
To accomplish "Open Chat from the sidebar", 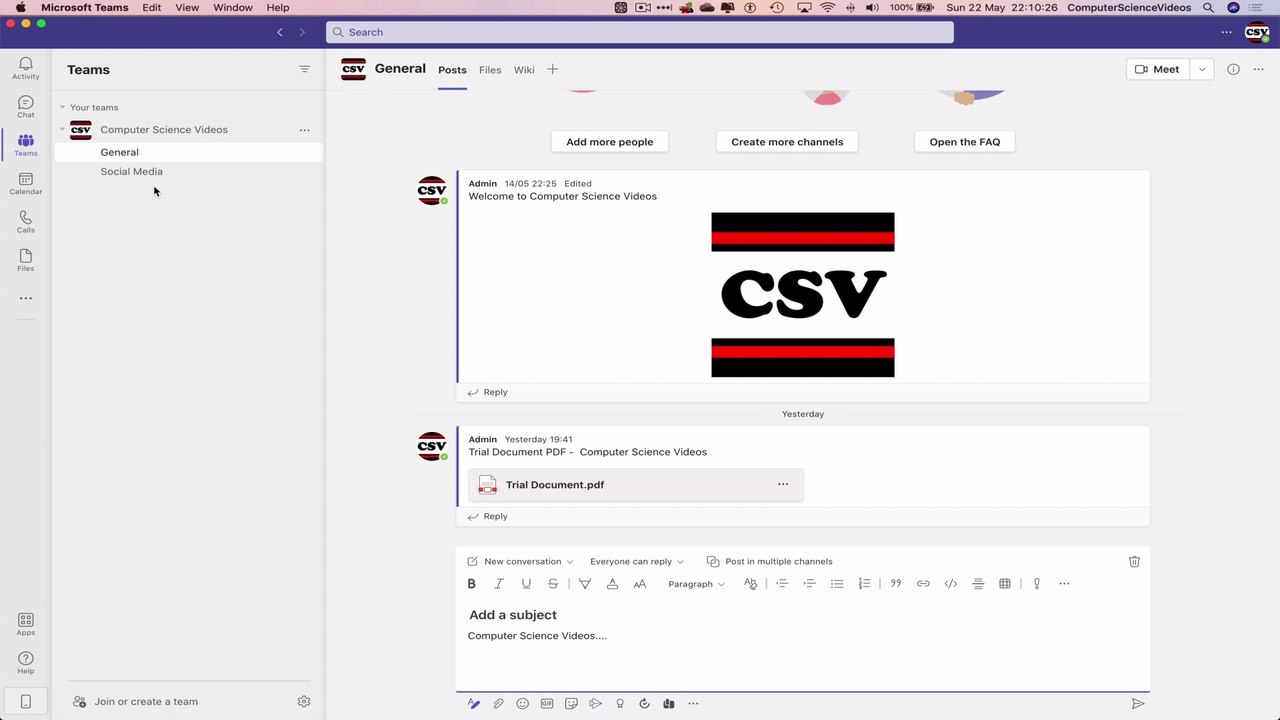I will pos(26,107).
